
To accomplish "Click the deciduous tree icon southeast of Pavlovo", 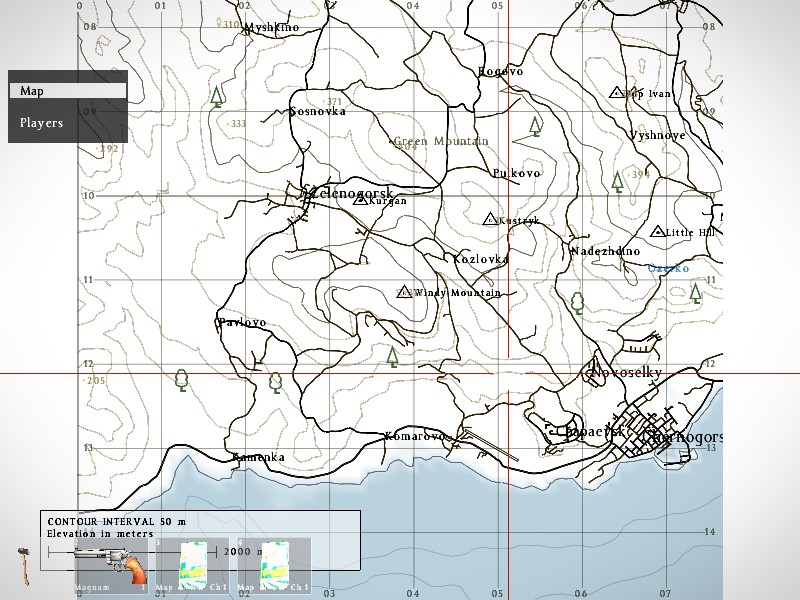I will (276, 383).
